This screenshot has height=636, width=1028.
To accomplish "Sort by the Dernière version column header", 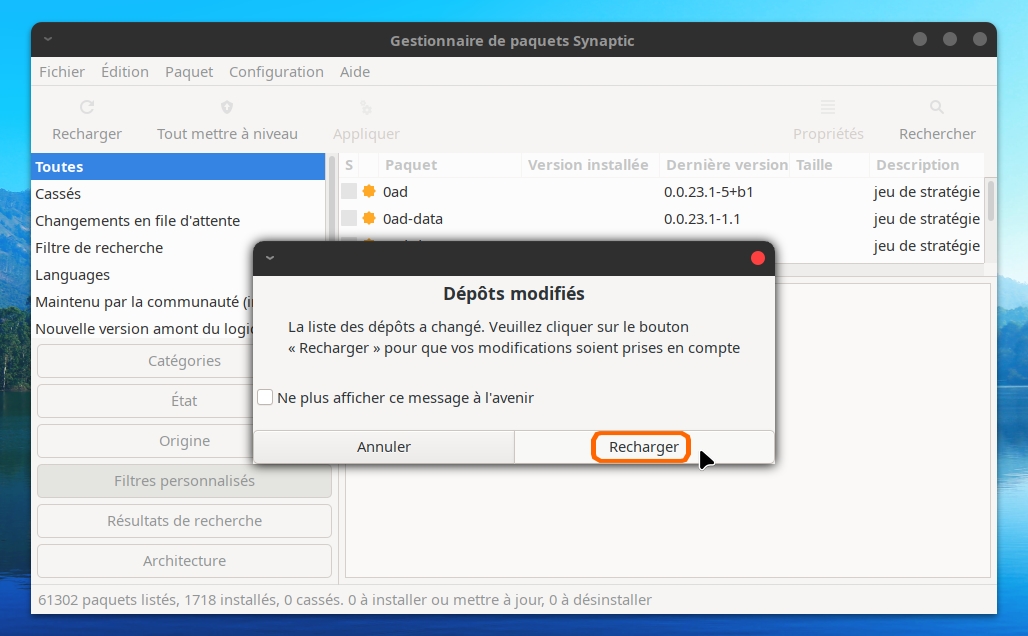I will tap(726, 165).
